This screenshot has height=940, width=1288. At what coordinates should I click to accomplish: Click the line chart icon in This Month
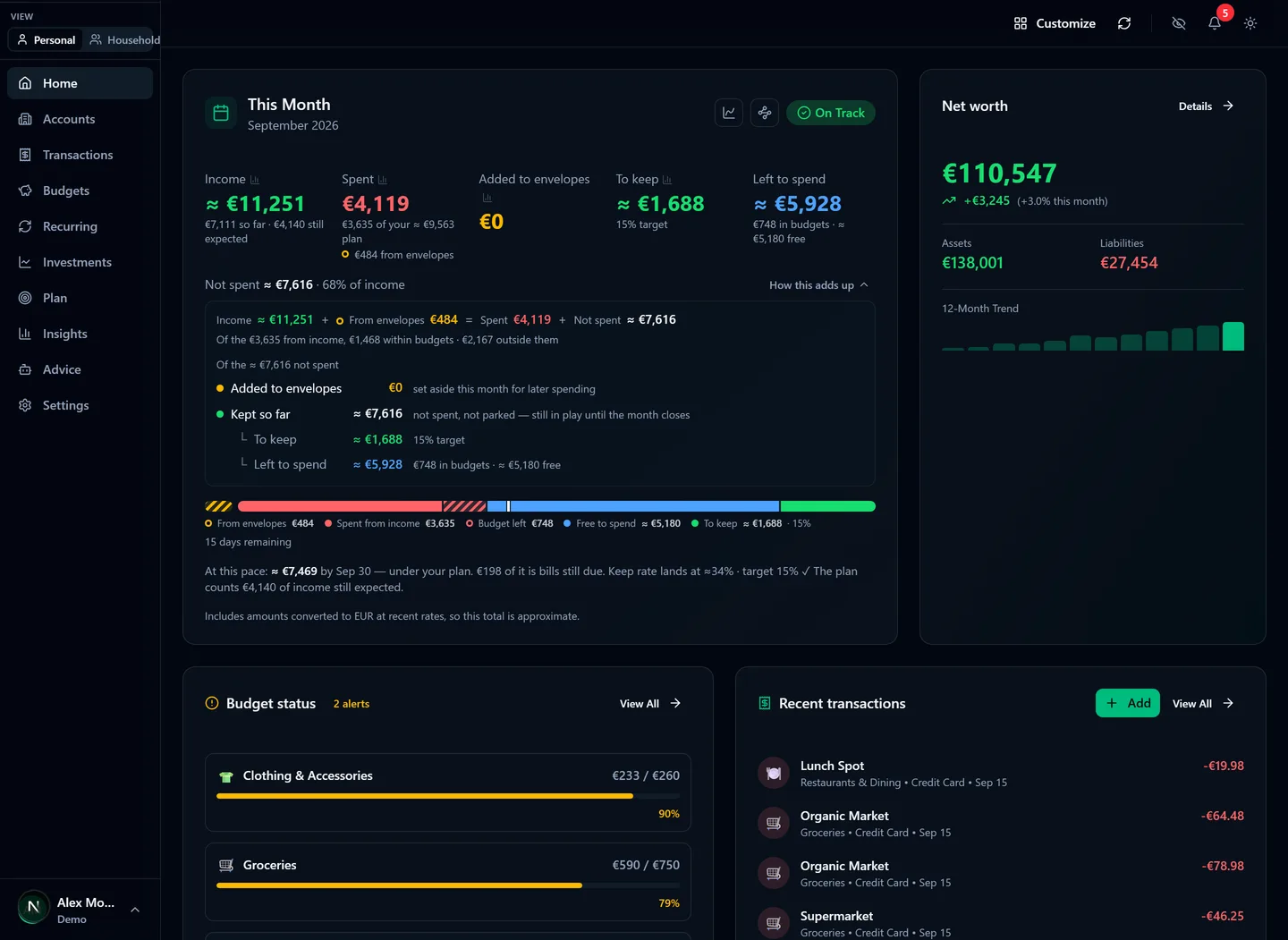pyautogui.click(x=729, y=113)
